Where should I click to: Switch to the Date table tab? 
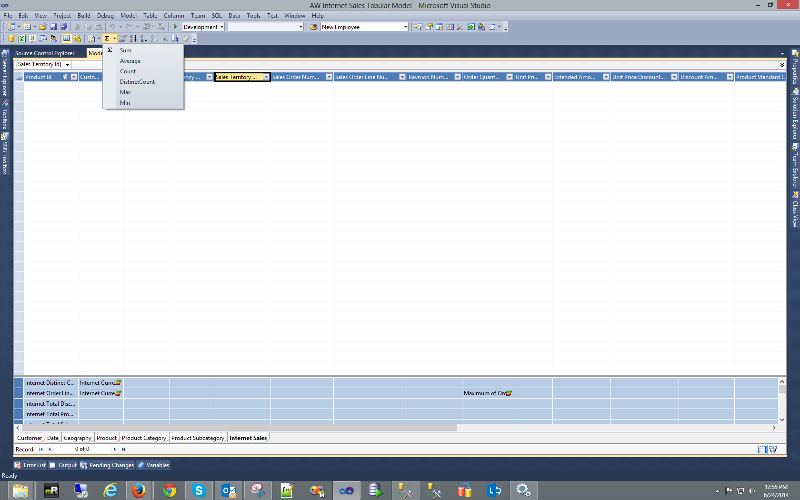click(x=53, y=438)
